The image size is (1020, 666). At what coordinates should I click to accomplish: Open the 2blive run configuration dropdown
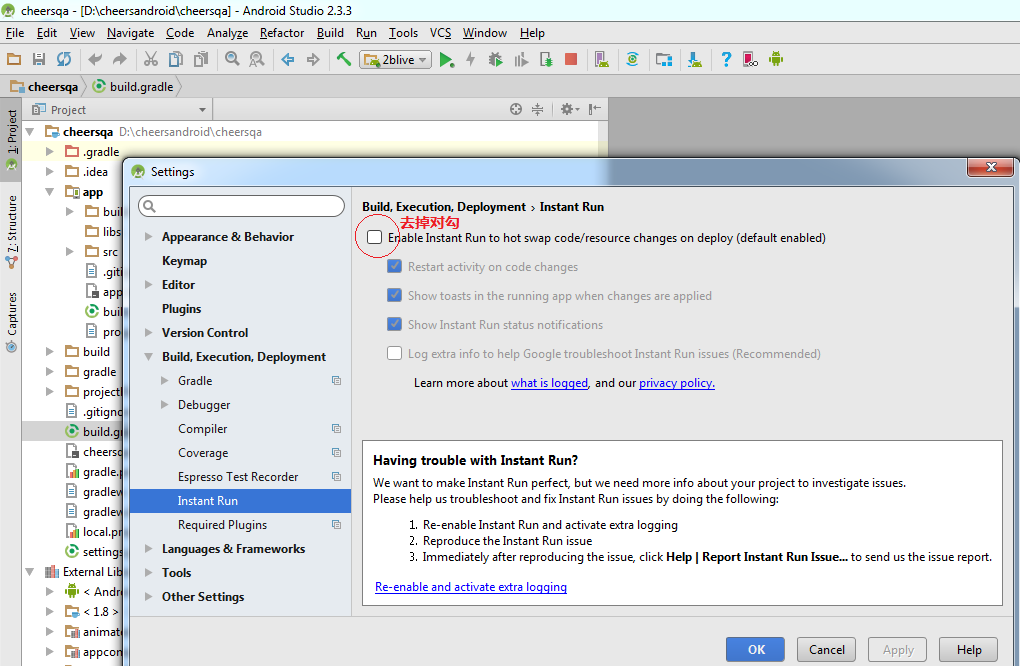[396, 60]
